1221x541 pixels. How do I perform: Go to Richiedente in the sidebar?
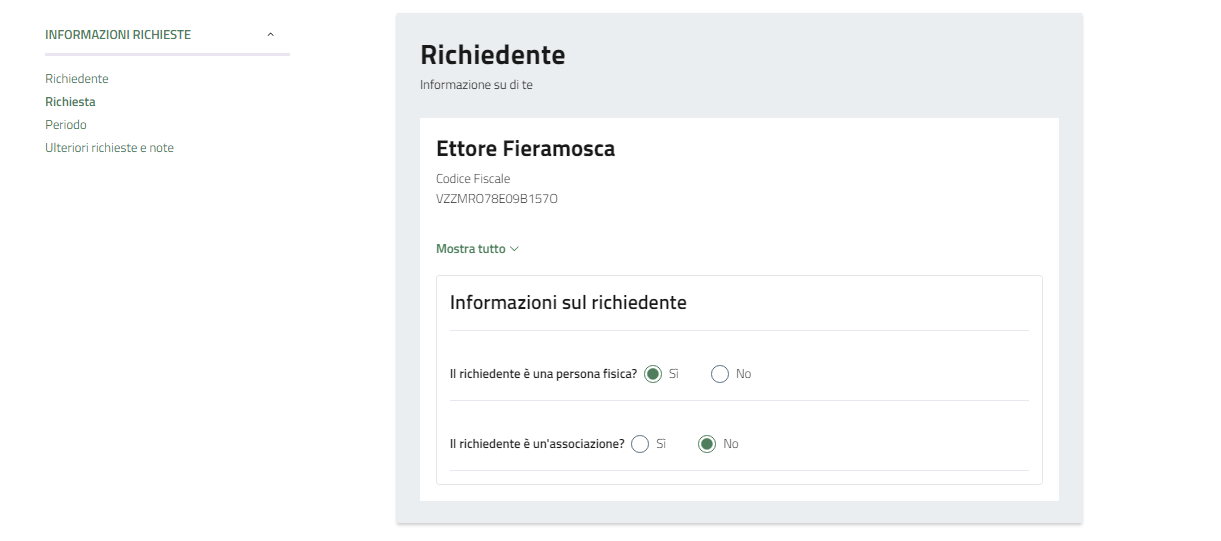click(x=77, y=79)
